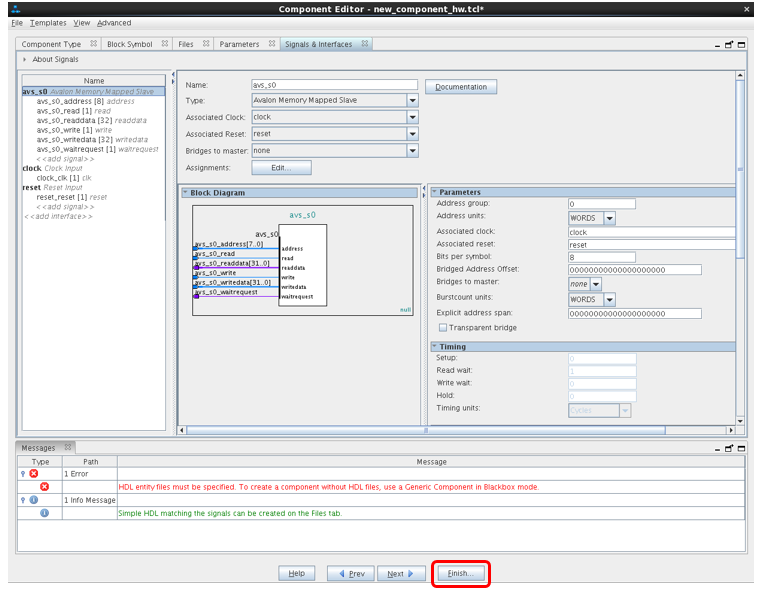This screenshot has height=594, width=759.
Task: Close the Files tab via its X icon
Action: pyautogui.click(x=206, y=44)
